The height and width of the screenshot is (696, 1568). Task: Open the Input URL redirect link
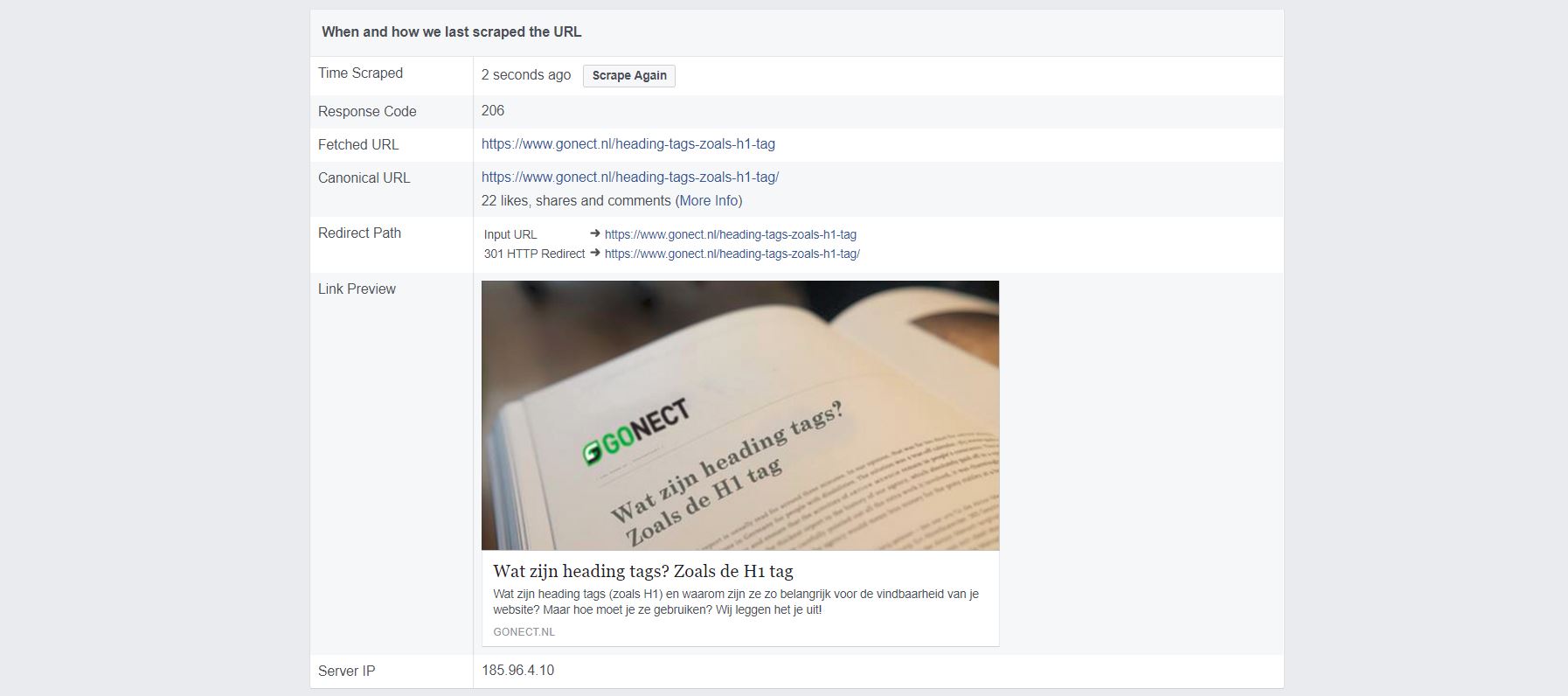(731, 234)
